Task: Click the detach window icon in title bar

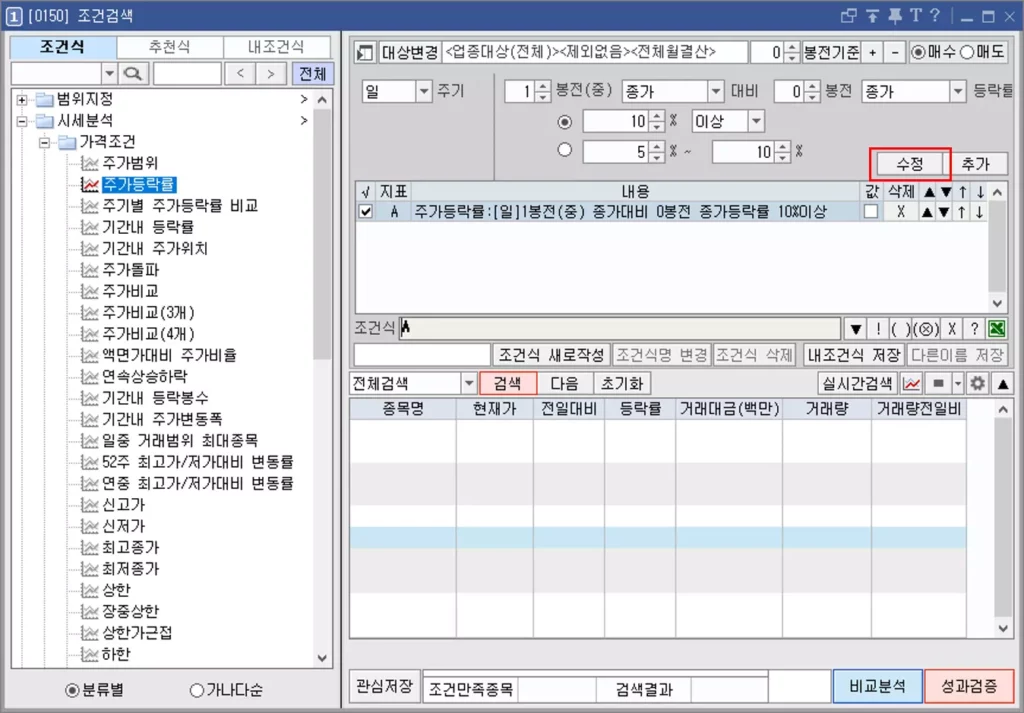Action: pyautogui.click(x=849, y=16)
